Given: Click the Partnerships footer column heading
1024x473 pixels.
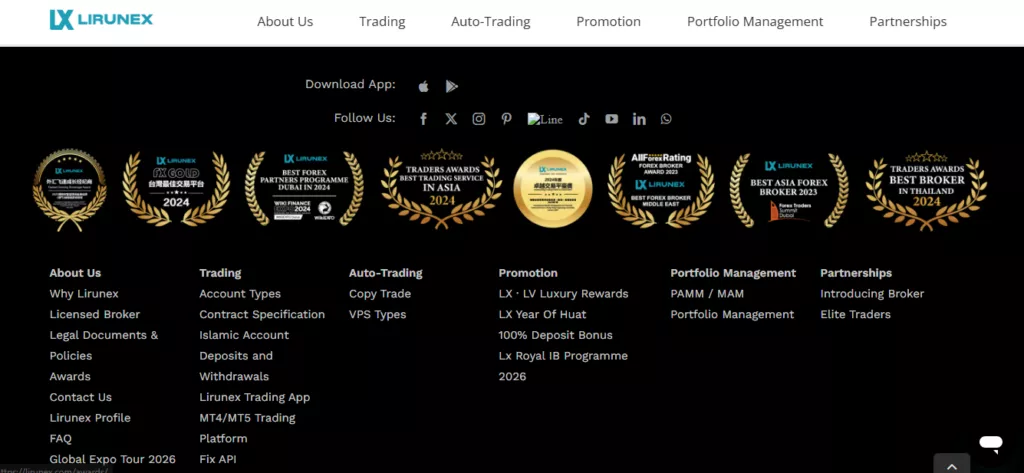Looking at the screenshot, I should tap(856, 273).
